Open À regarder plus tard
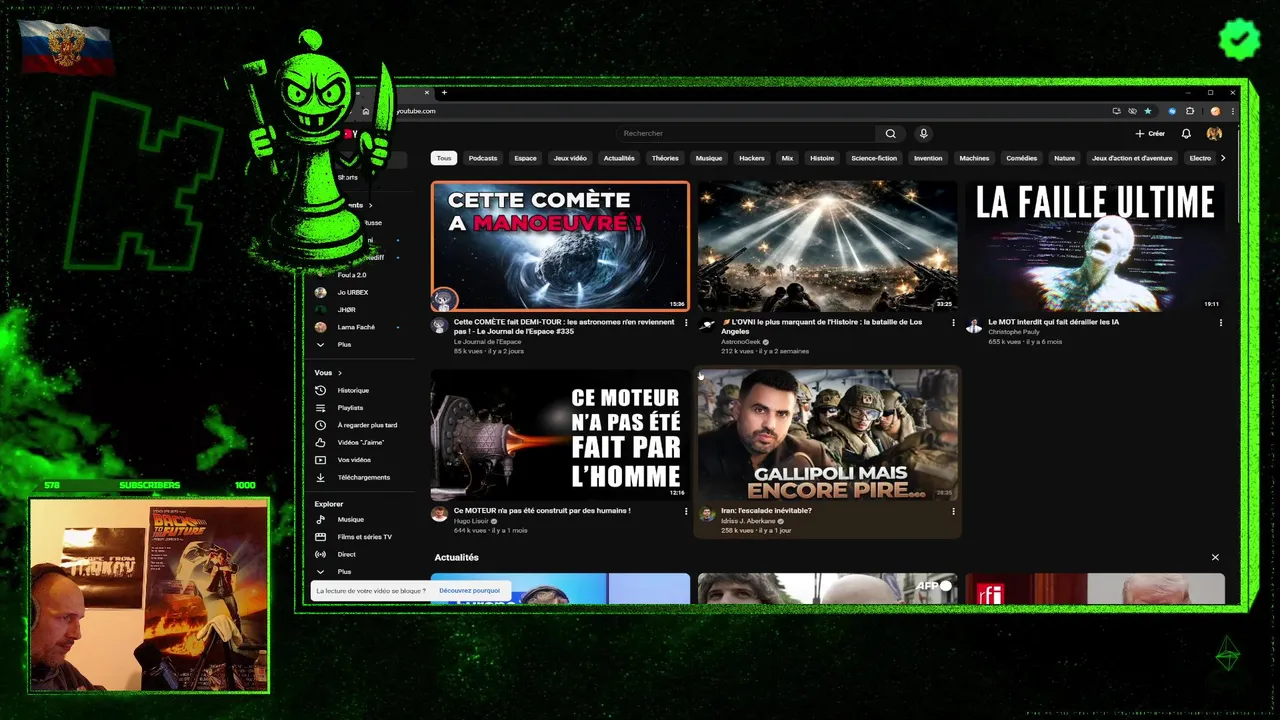The width and height of the screenshot is (1280, 720). tap(367, 425)
